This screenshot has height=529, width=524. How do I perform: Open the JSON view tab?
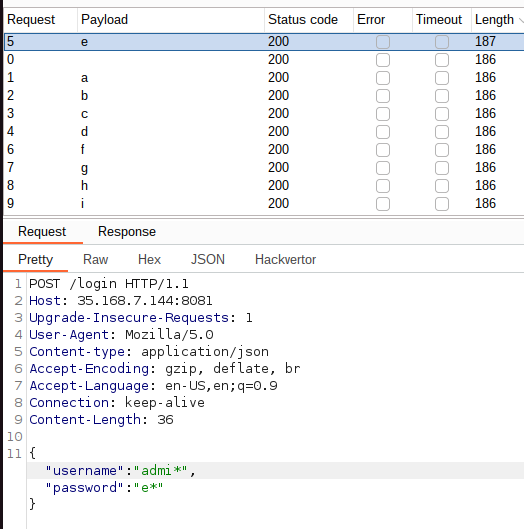(208, 260)
